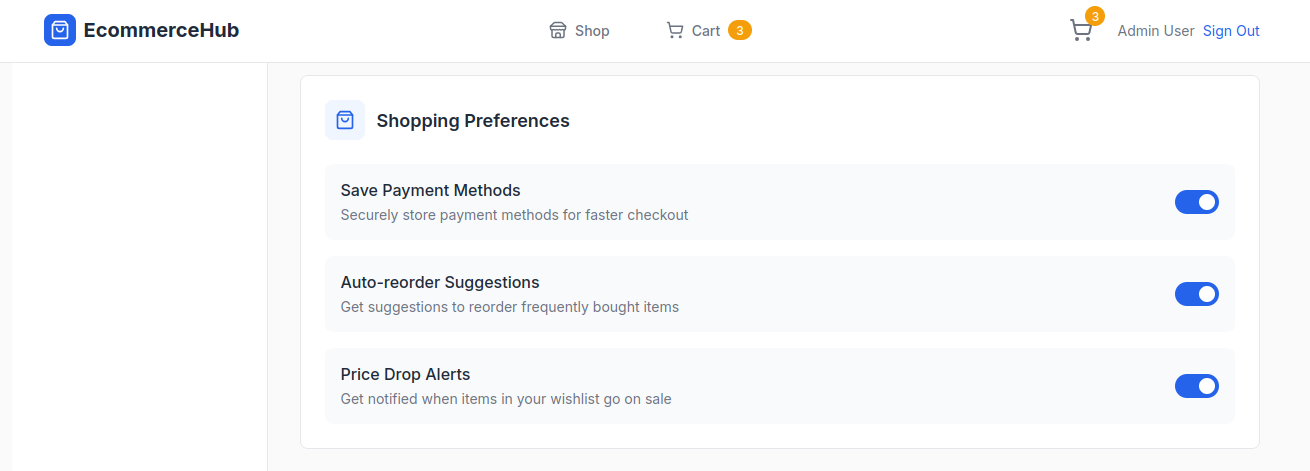Click the Auto-reorder Suggestions title text
This screenshot has width=1310, height=471.
click(x=440, y=282)
